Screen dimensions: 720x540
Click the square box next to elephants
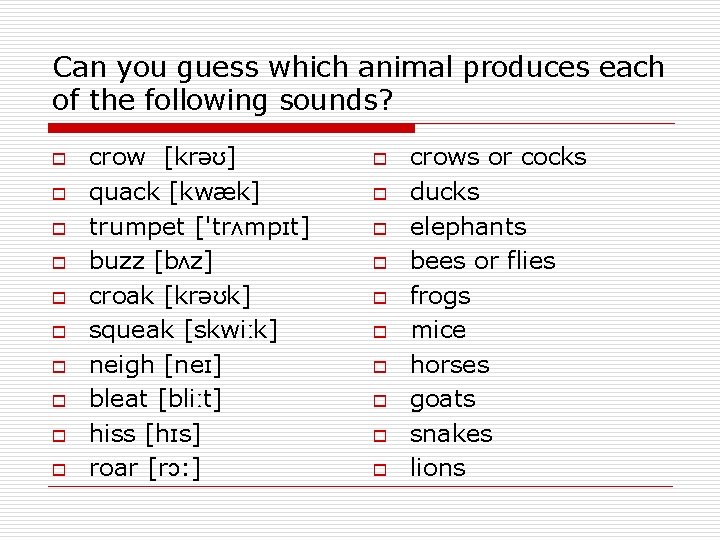pyautogui.click(x=381, y=229)
